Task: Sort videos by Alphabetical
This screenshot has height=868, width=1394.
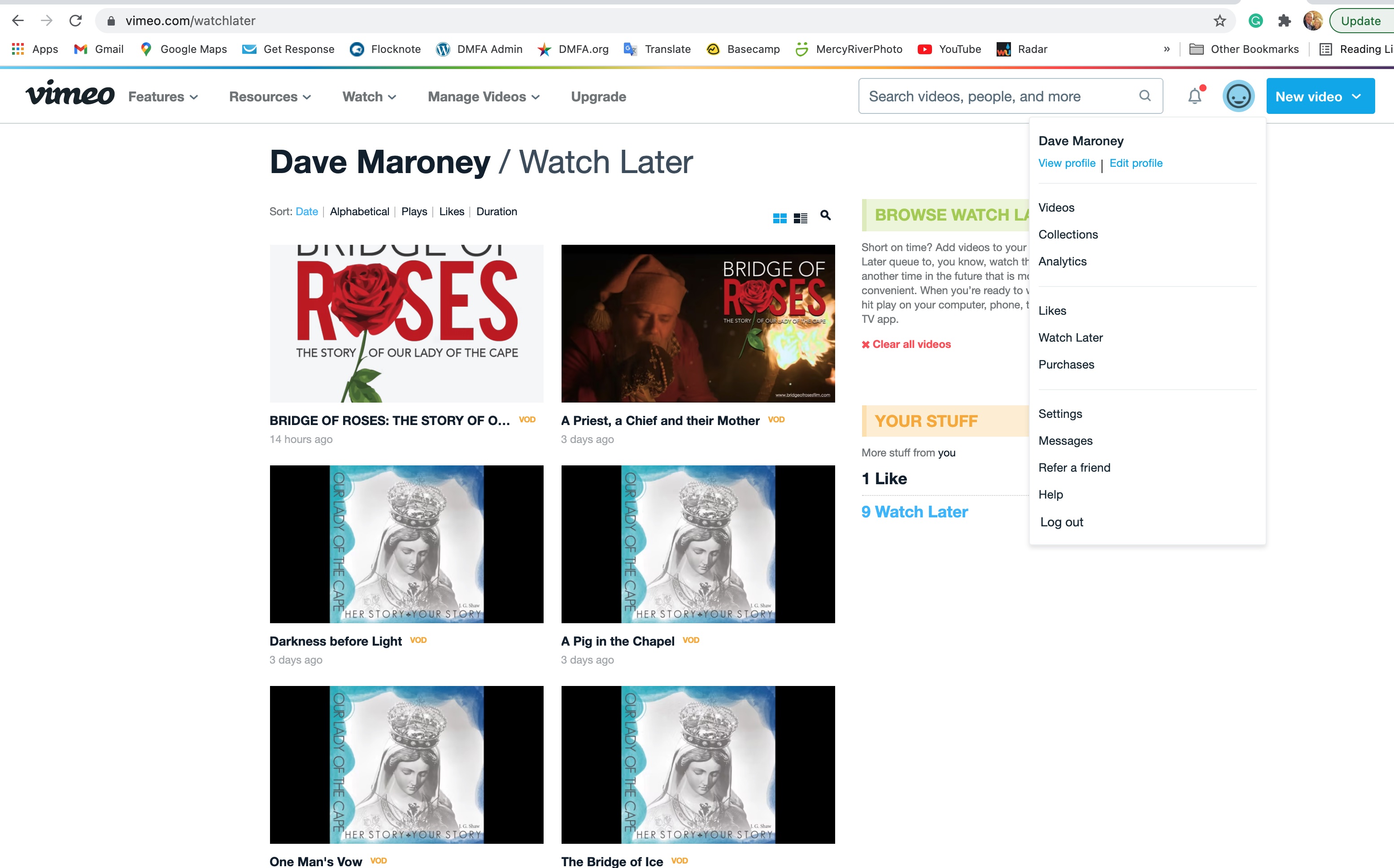Action: pyautogui.click(x=359, y=211)
